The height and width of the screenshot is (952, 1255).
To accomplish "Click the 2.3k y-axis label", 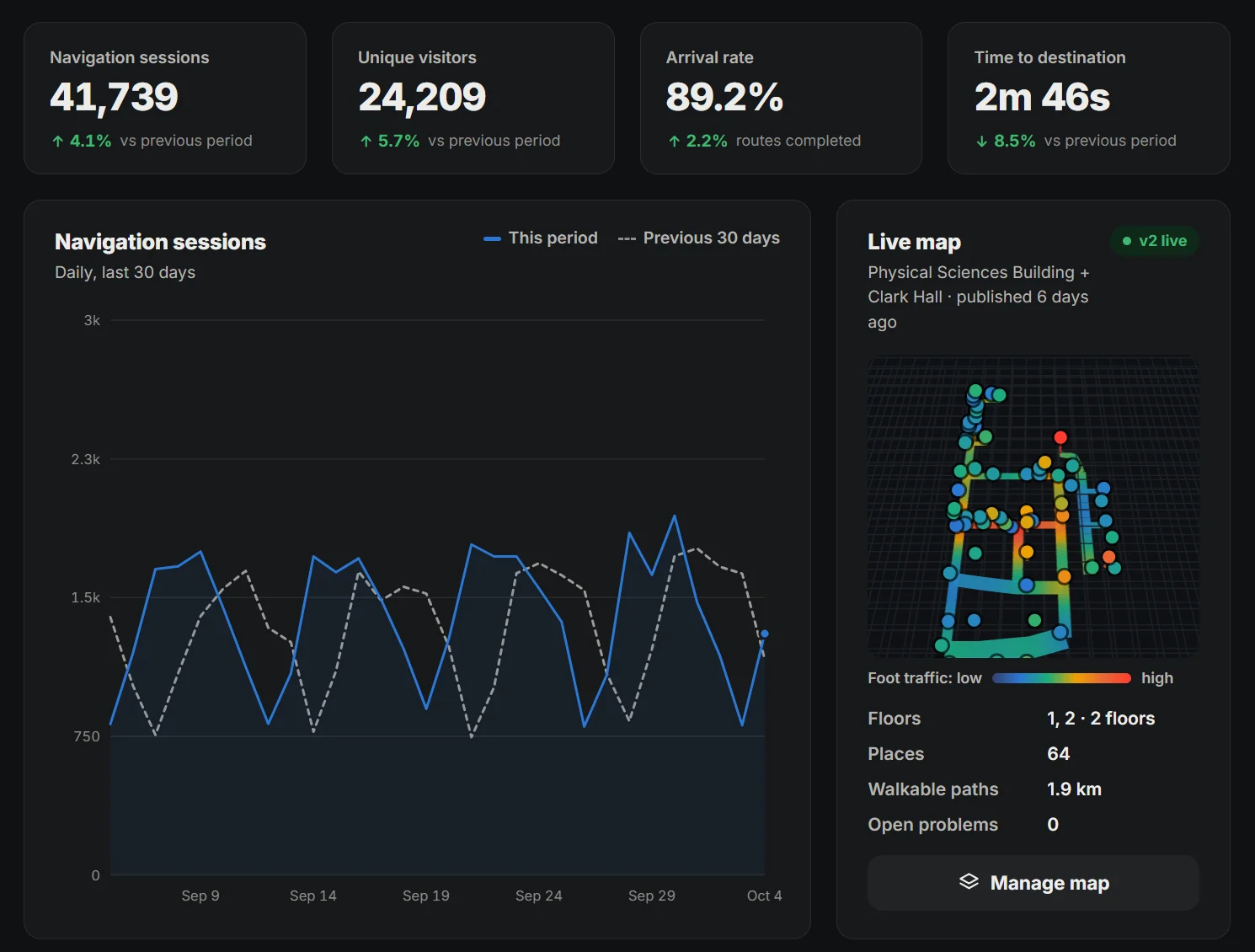I will 85,459.
